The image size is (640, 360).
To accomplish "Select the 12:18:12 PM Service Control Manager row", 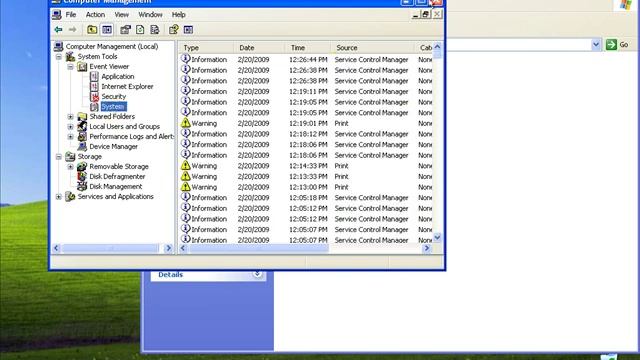I will point(306,134).
